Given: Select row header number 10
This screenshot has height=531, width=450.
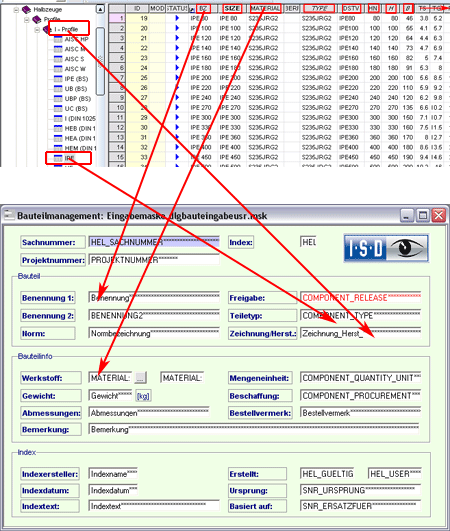Looking at the screenshot, I should coord(117,108).
